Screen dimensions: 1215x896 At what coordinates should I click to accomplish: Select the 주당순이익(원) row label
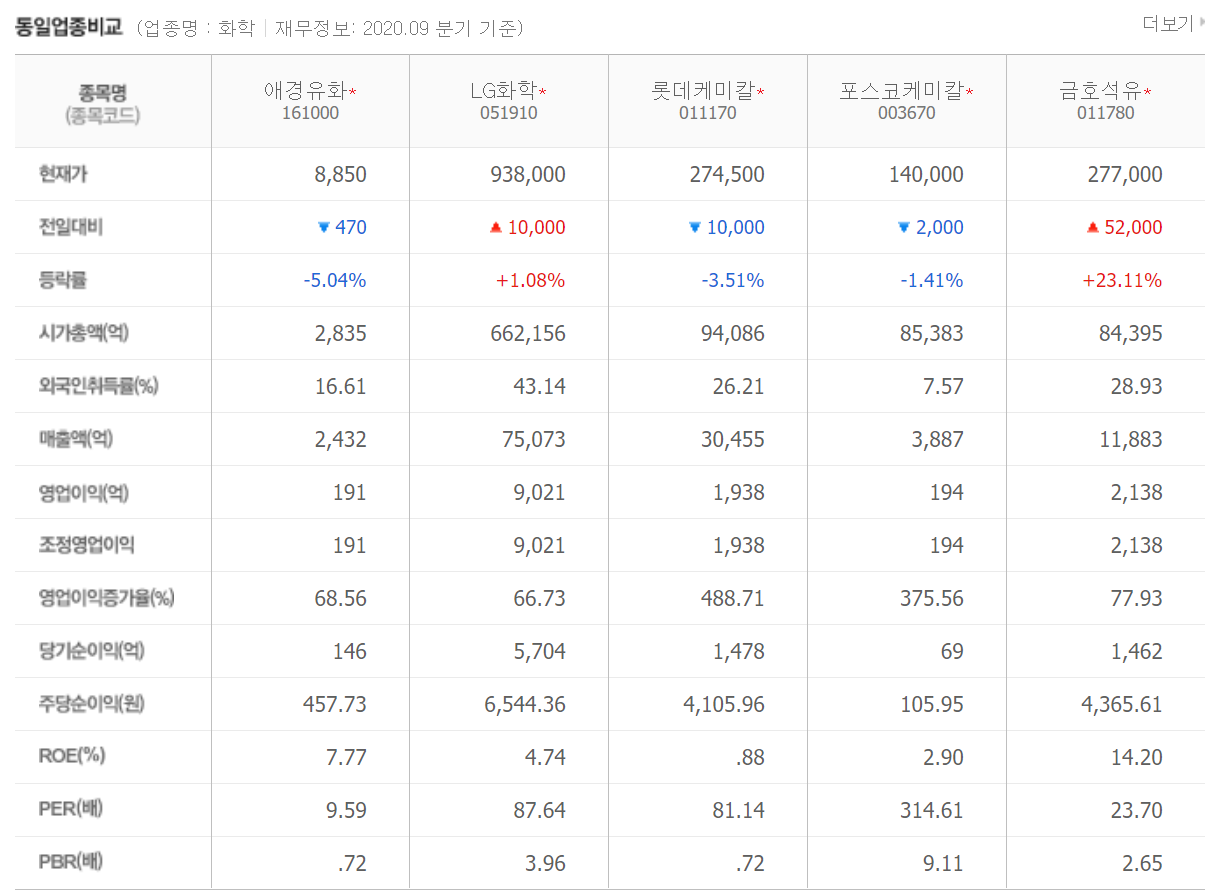(91, 704)
